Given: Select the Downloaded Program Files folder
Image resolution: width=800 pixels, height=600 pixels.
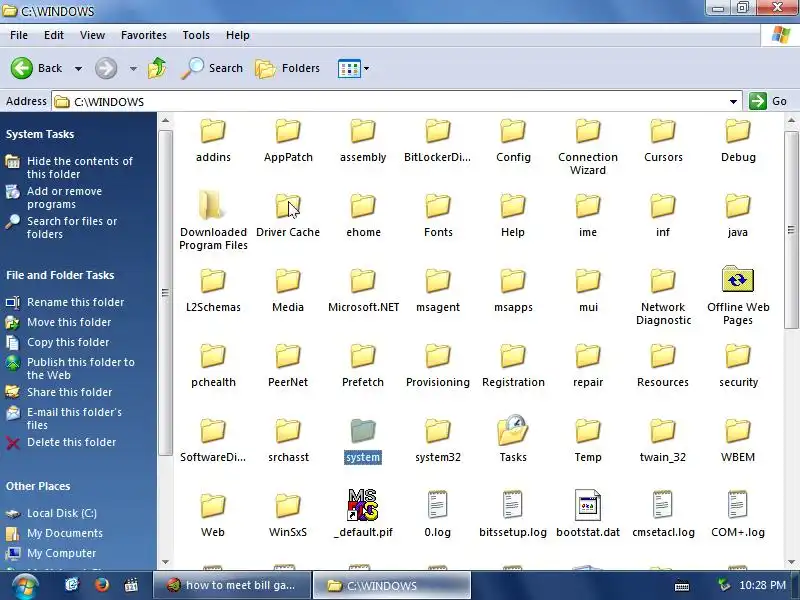Looking at the screenshot, I should click(213, 221).
